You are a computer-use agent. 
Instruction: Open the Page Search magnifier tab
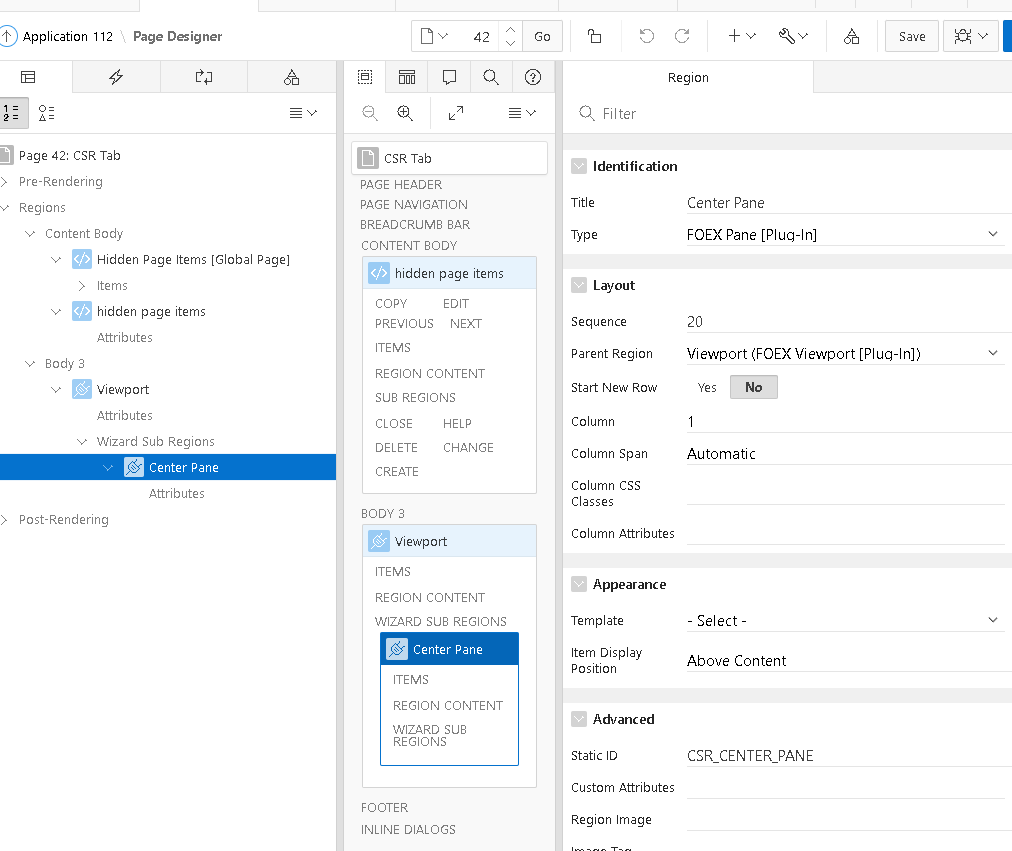[491, 77]
